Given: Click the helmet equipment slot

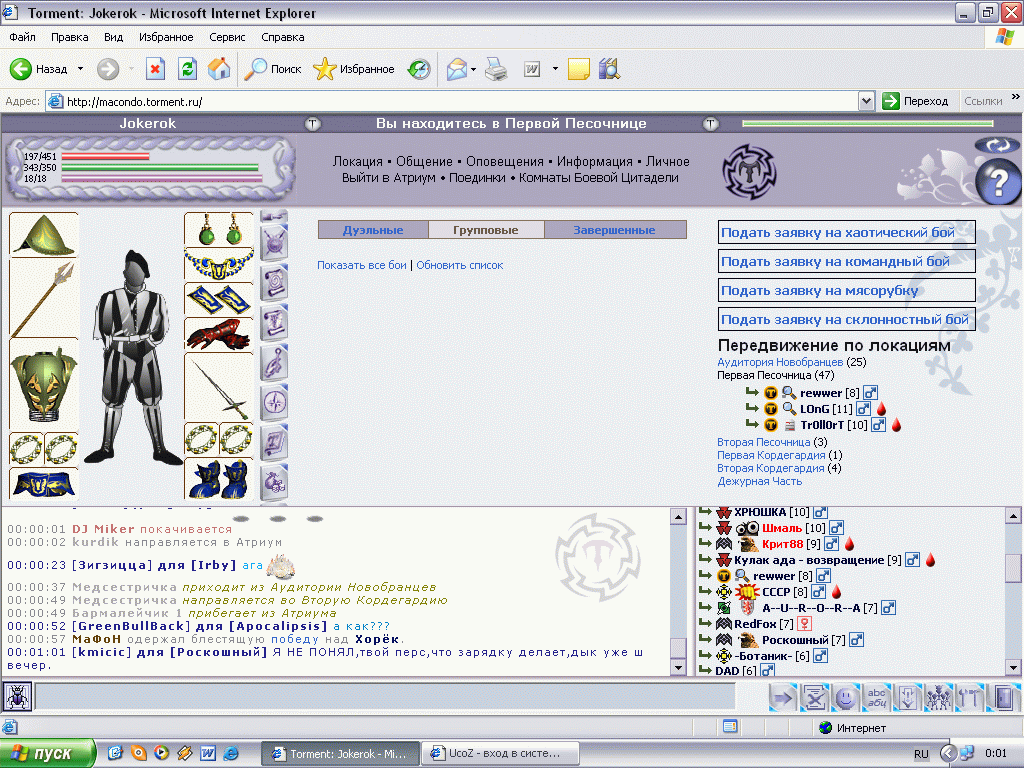Looking at the screenshot, I should (44, 235).
